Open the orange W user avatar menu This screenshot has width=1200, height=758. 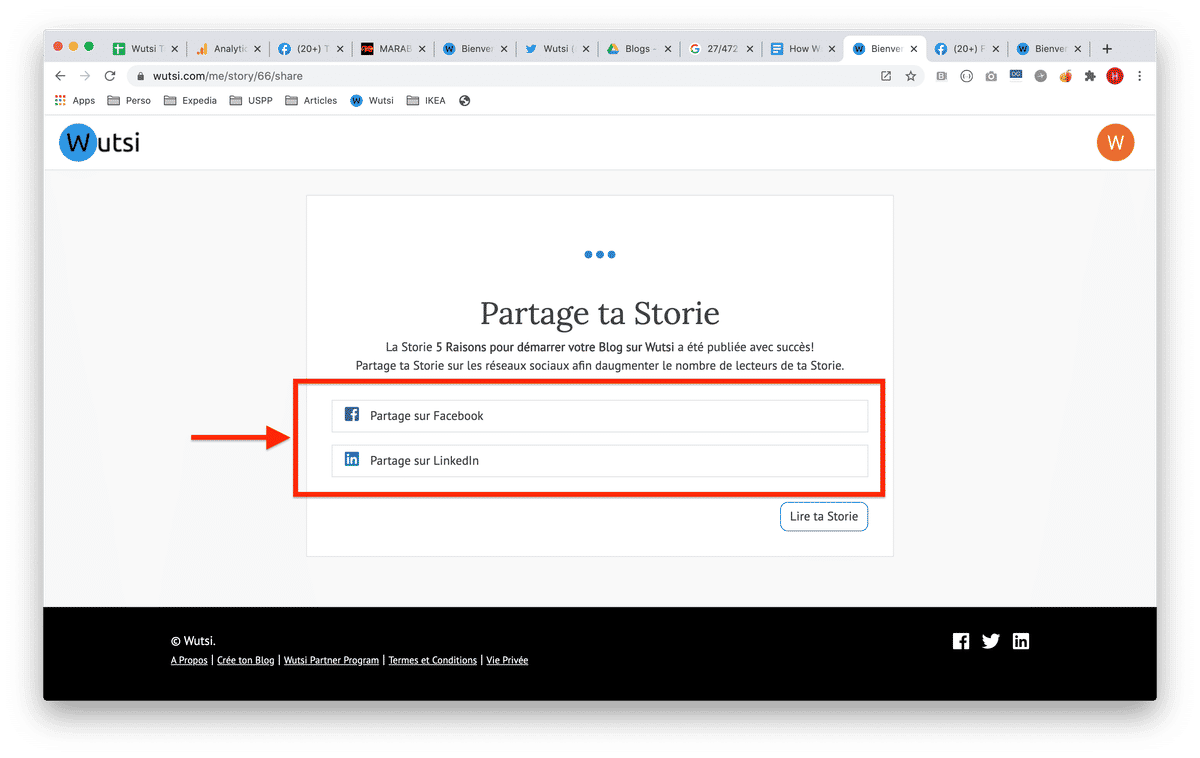(1116, 142)
